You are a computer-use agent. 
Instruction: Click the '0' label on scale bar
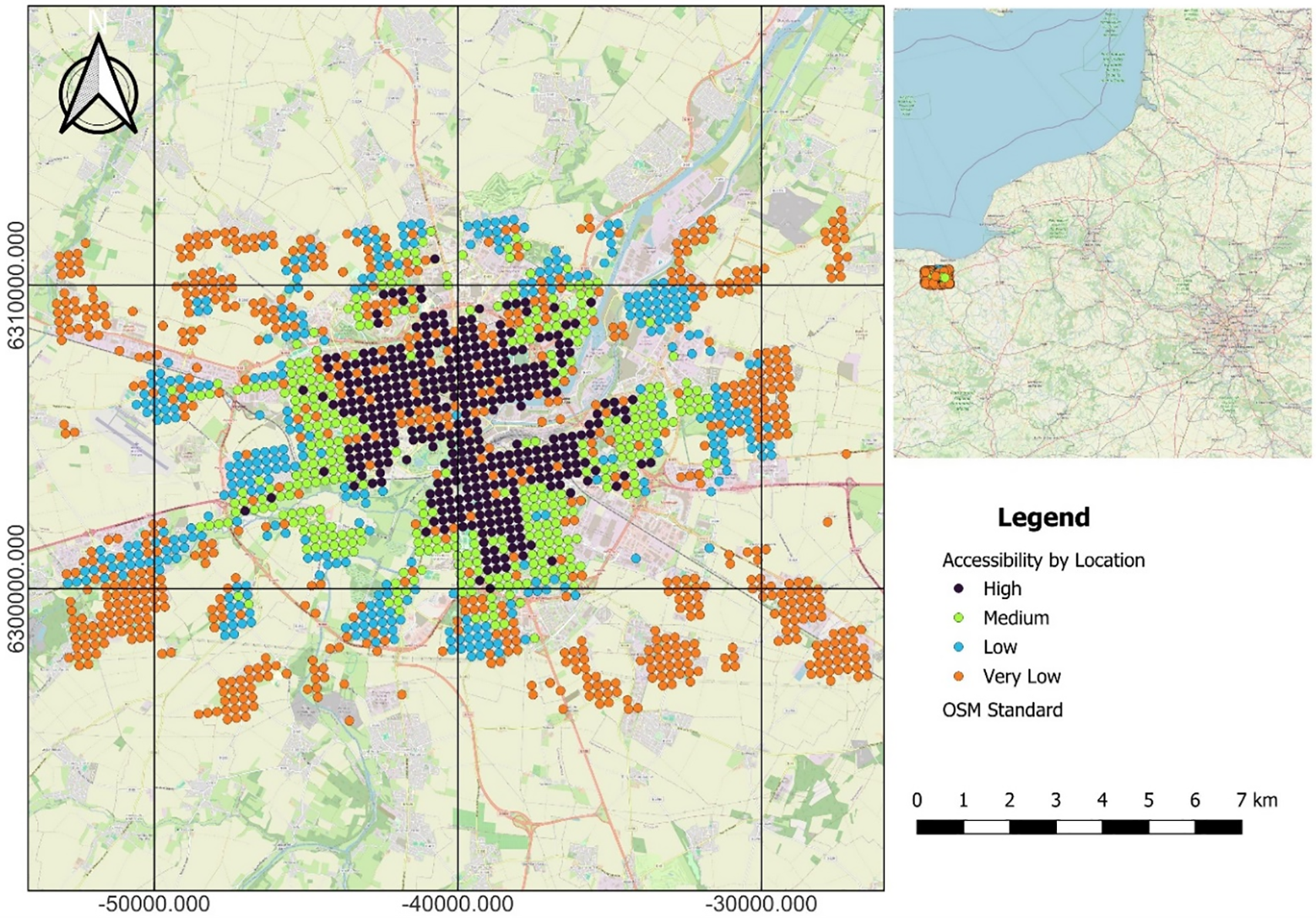point(917,800)
